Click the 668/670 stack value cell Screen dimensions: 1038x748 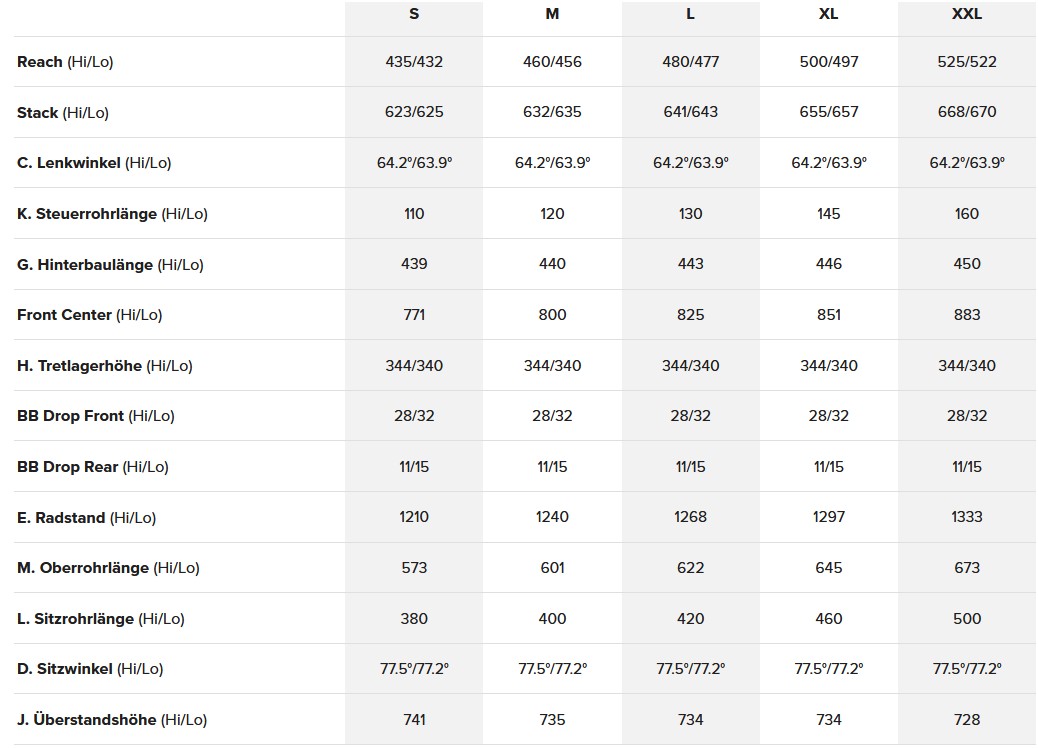[967, 112]
